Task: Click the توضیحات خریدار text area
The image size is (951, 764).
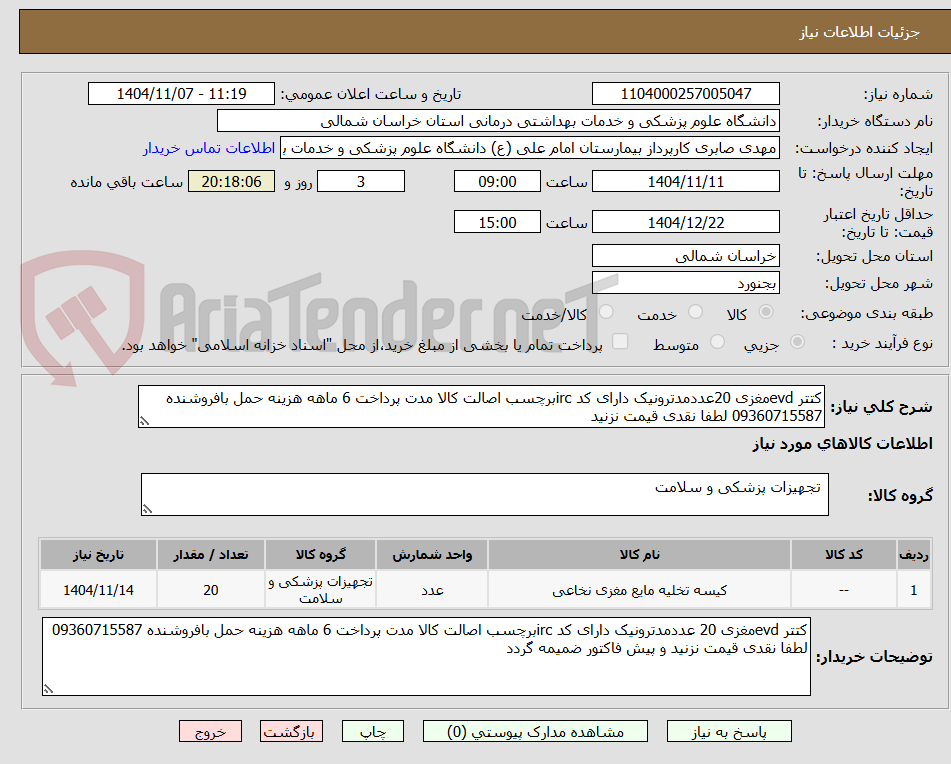Action: 426,657
